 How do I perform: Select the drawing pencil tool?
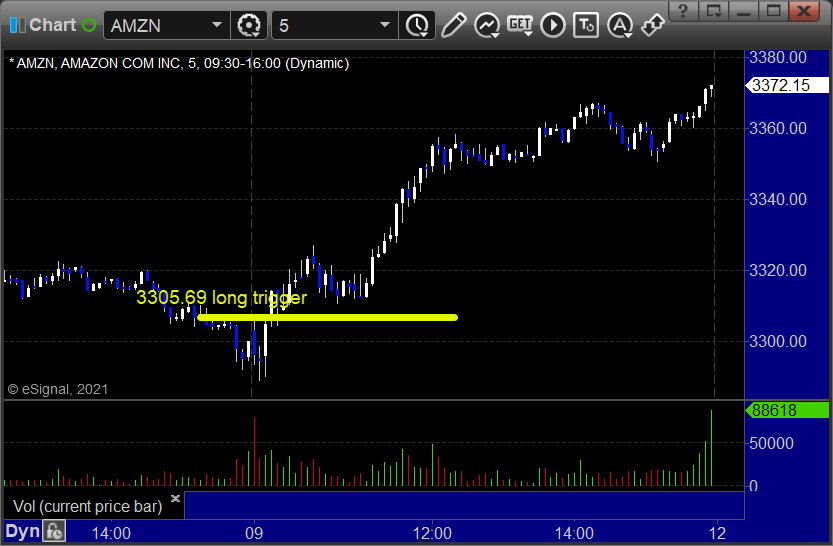click(x=453, y=25)
